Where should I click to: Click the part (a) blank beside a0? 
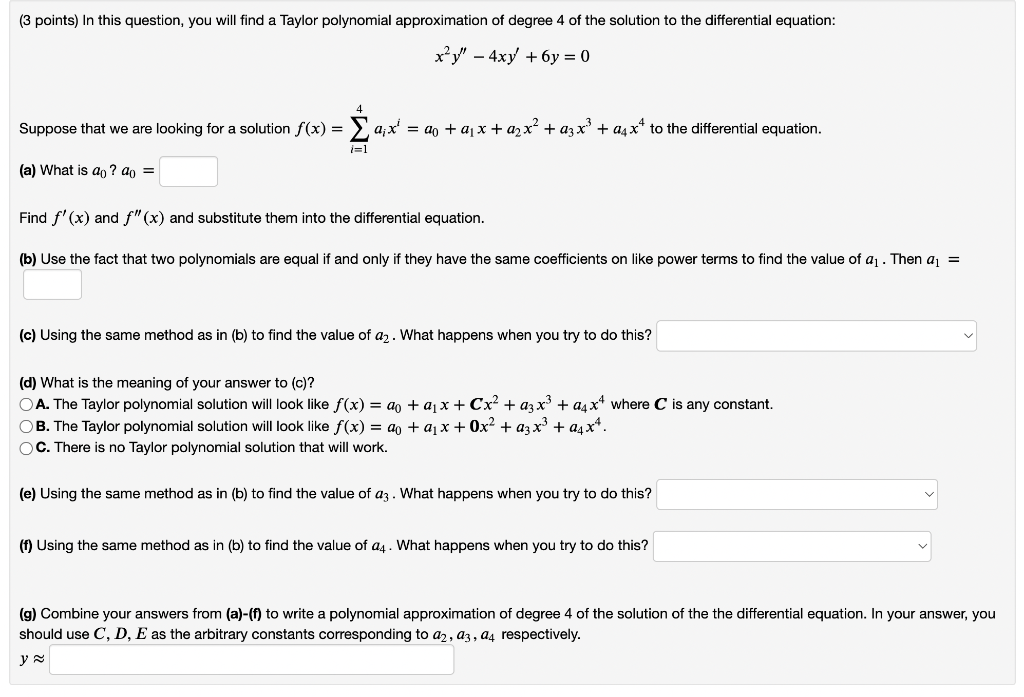pos(188,170)
